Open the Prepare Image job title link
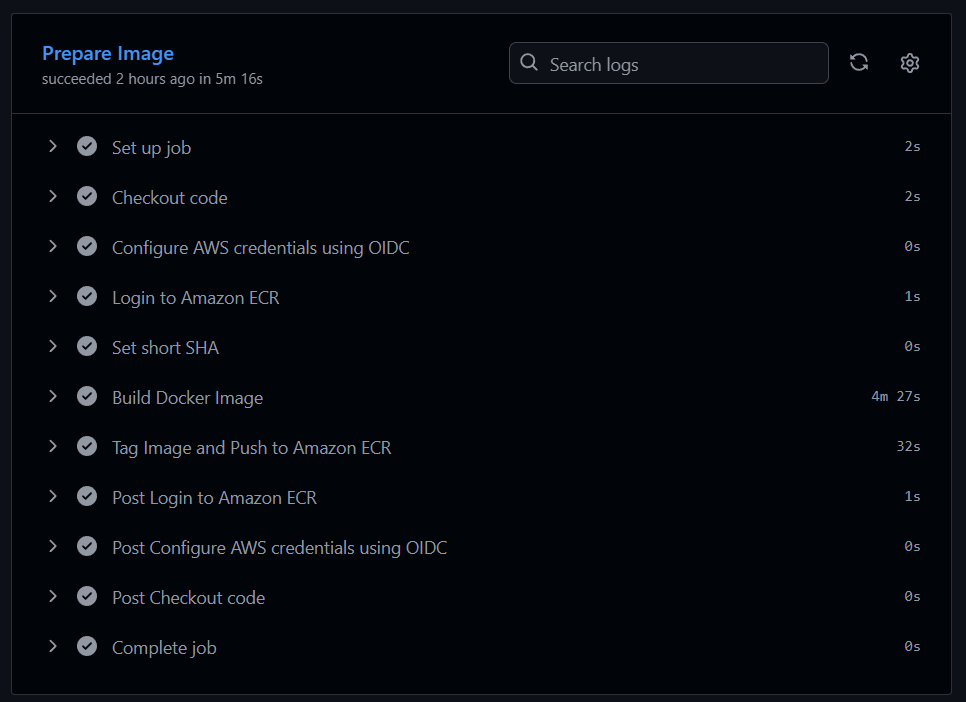966x702 pixels. (108, 54)
